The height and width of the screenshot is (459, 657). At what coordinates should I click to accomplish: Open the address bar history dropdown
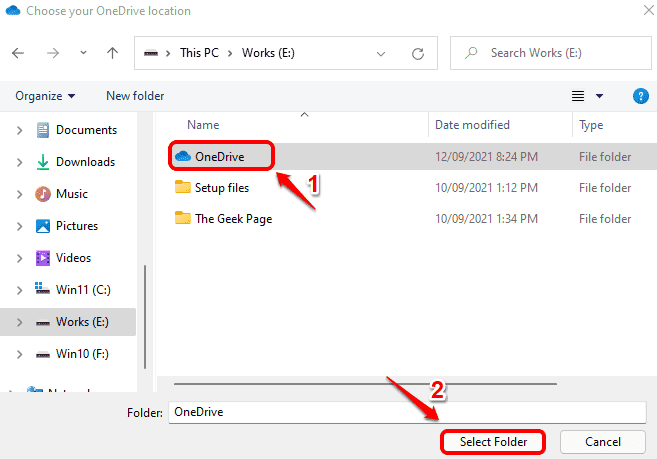coord(380,54)
